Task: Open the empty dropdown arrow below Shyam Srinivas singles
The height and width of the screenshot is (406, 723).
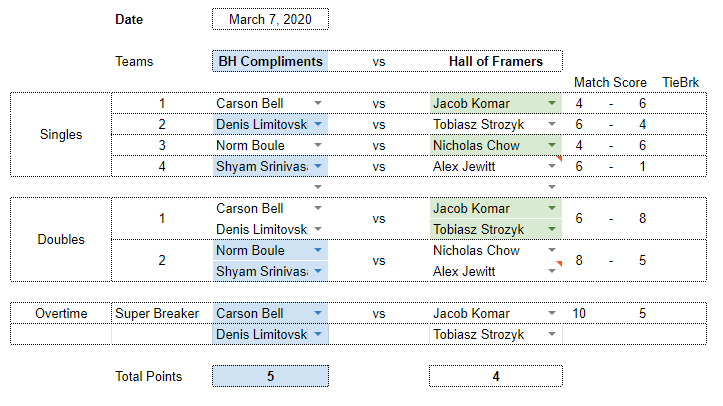Action: [318, 187]
